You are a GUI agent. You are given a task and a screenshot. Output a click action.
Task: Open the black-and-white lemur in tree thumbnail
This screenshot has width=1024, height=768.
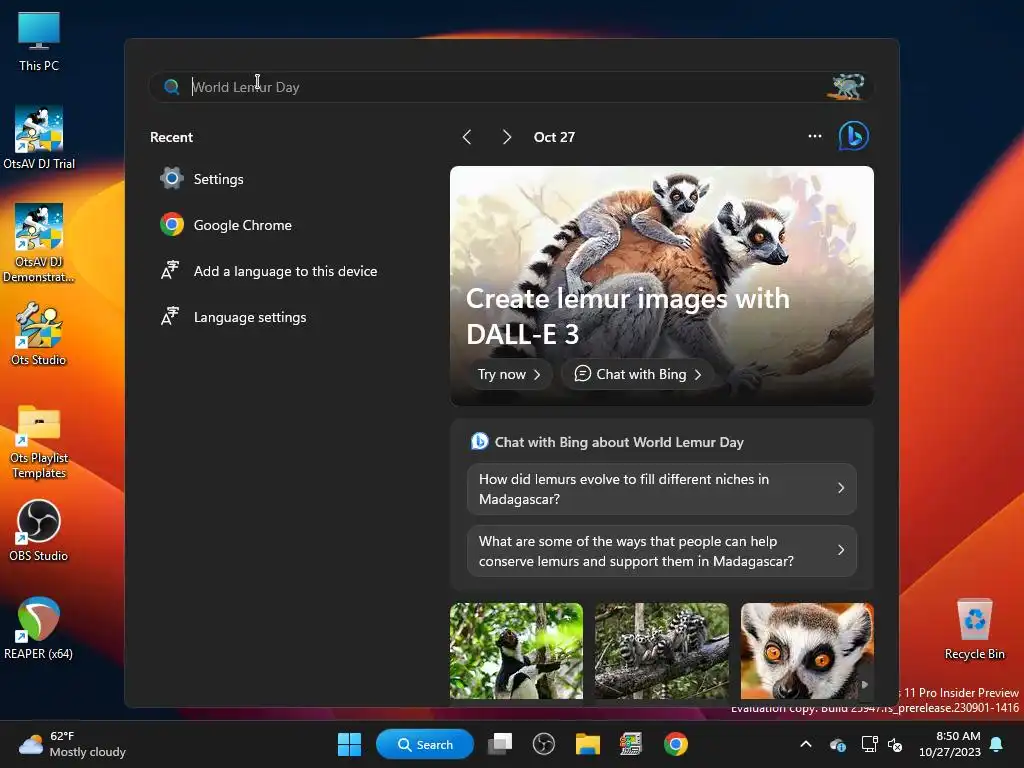[516, 651]
